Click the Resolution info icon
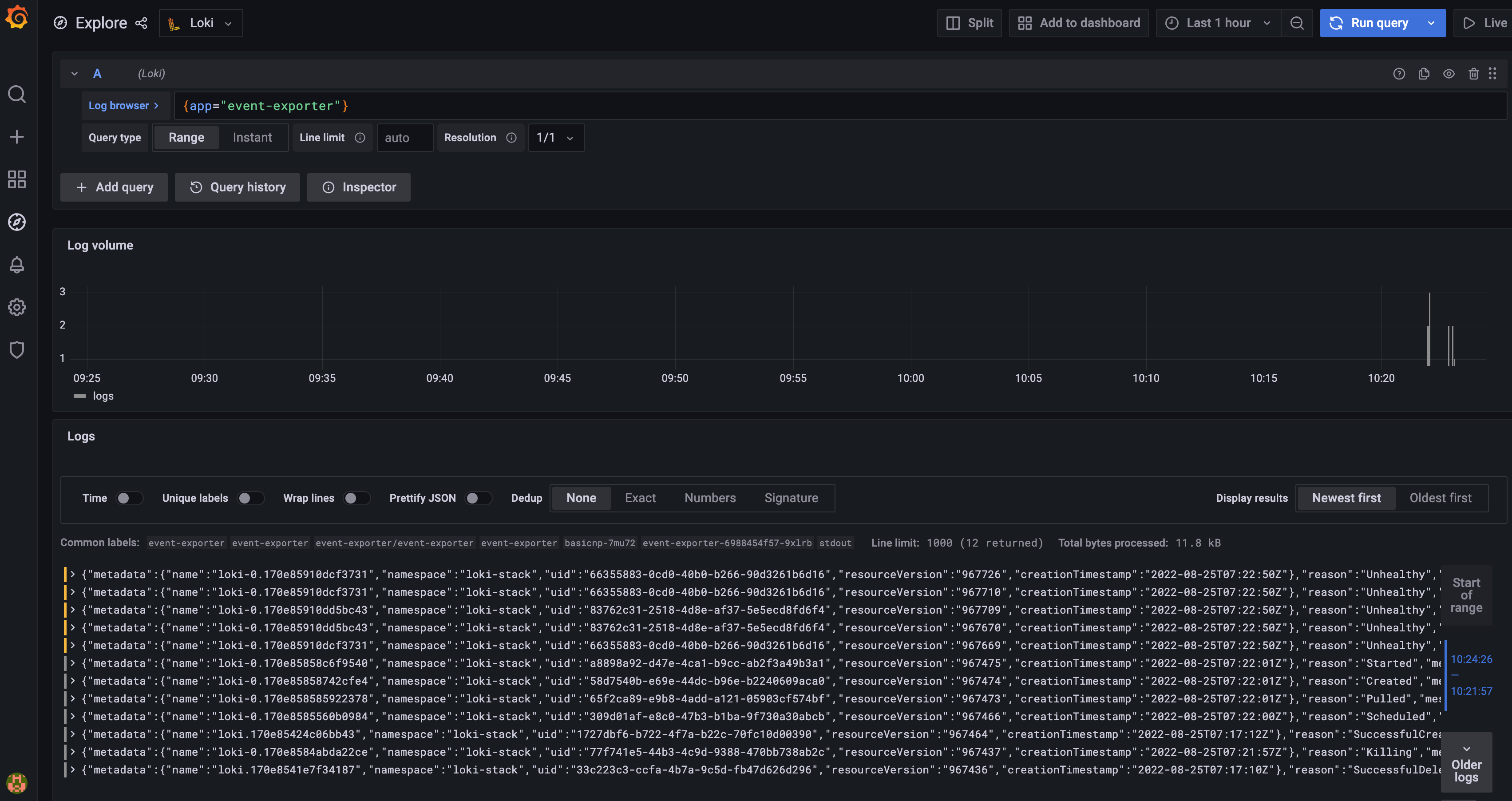This screenshot has width=1512, height=801. coord(511,137)
